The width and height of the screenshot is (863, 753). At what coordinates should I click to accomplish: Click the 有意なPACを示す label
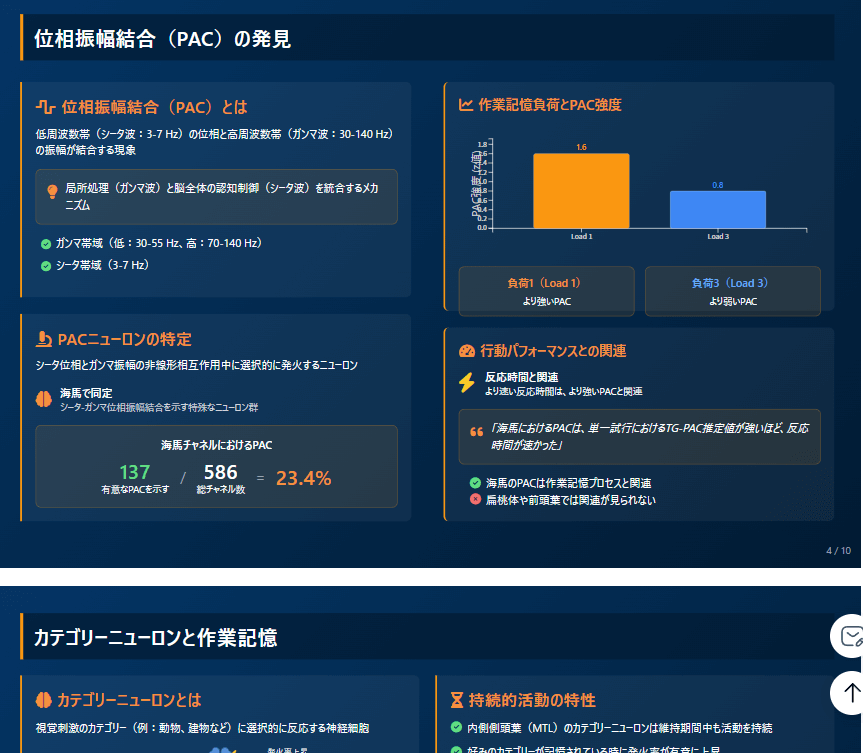click(x=135, y=489)
